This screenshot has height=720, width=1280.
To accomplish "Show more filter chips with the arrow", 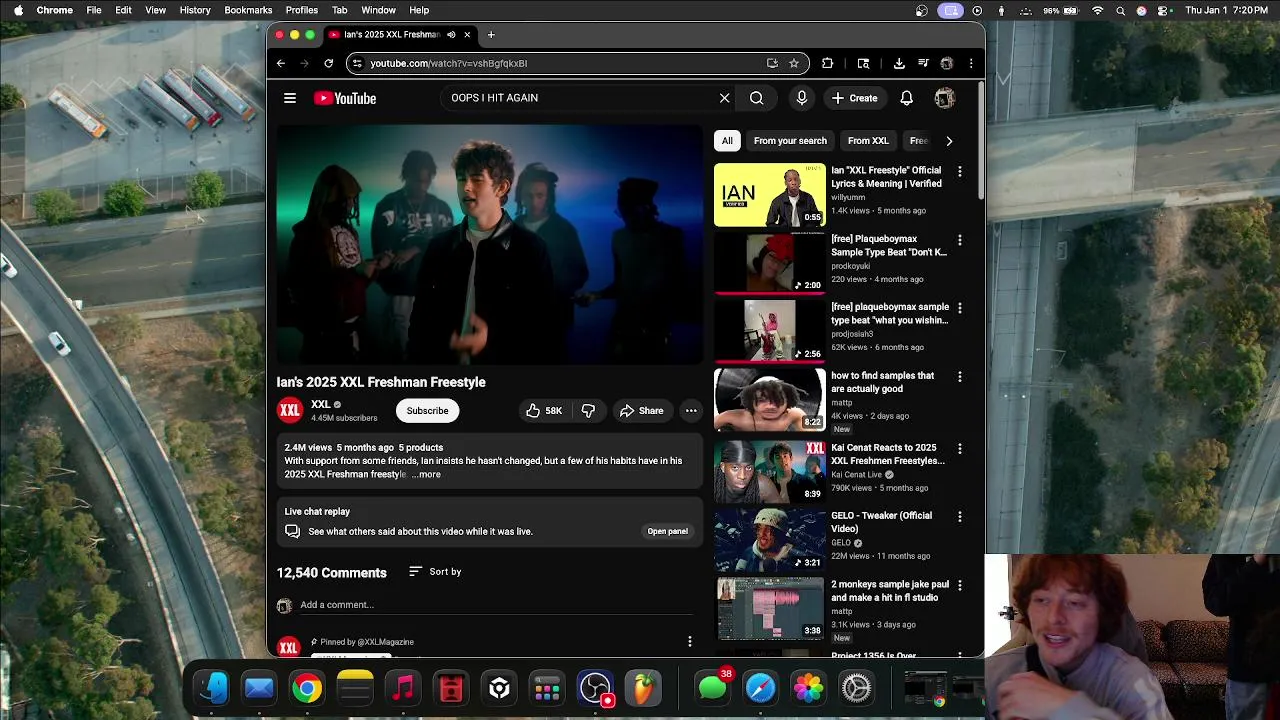I will pos(949,141).
